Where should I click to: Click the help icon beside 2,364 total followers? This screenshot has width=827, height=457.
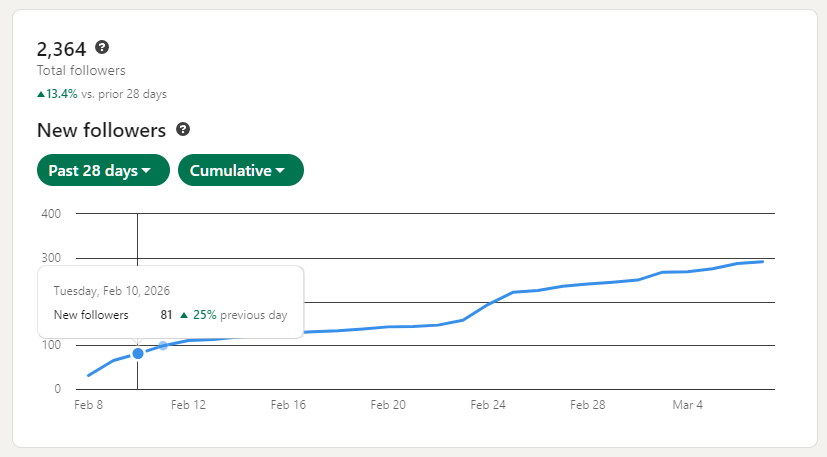click(101, 48)
